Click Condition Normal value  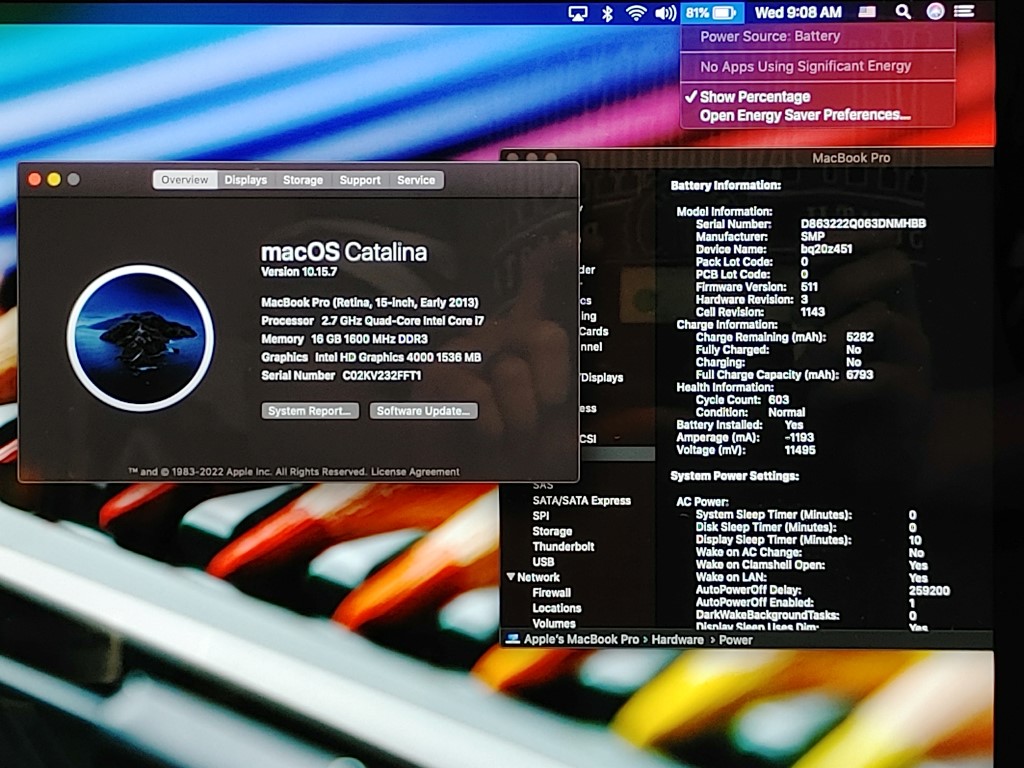[x=786, y=412]
